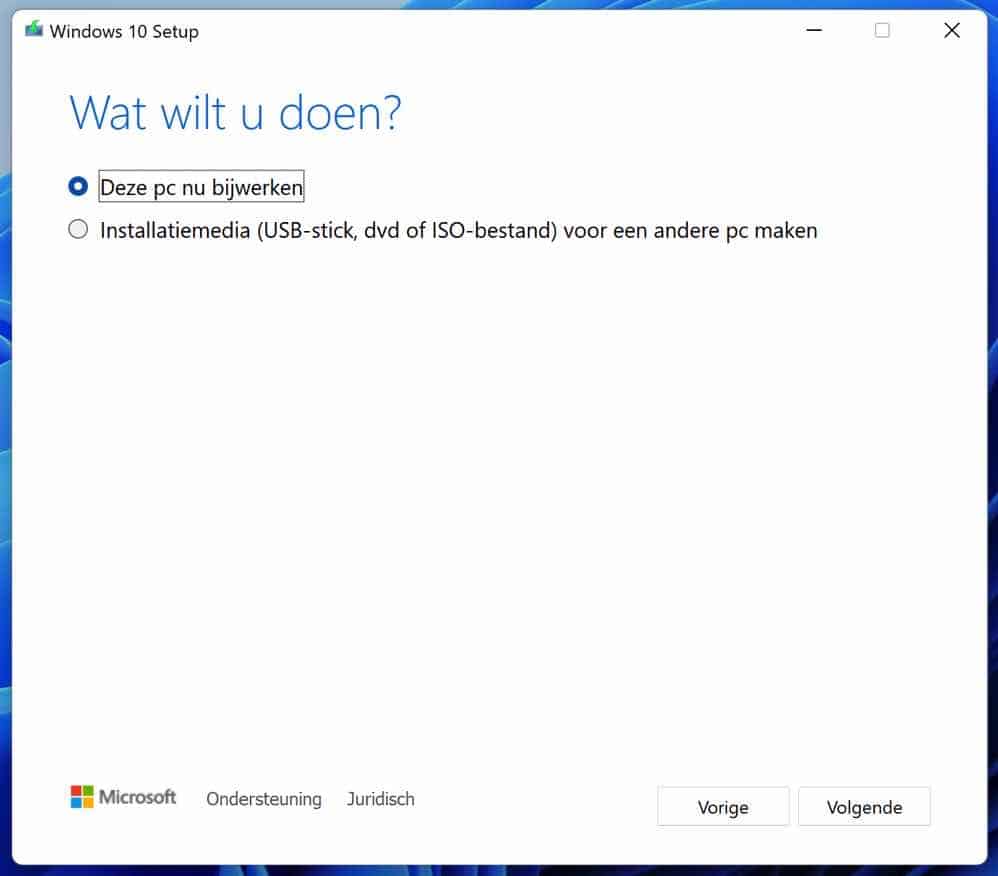Click the 'Windows 10 Setup' title text

pos(124,31)
